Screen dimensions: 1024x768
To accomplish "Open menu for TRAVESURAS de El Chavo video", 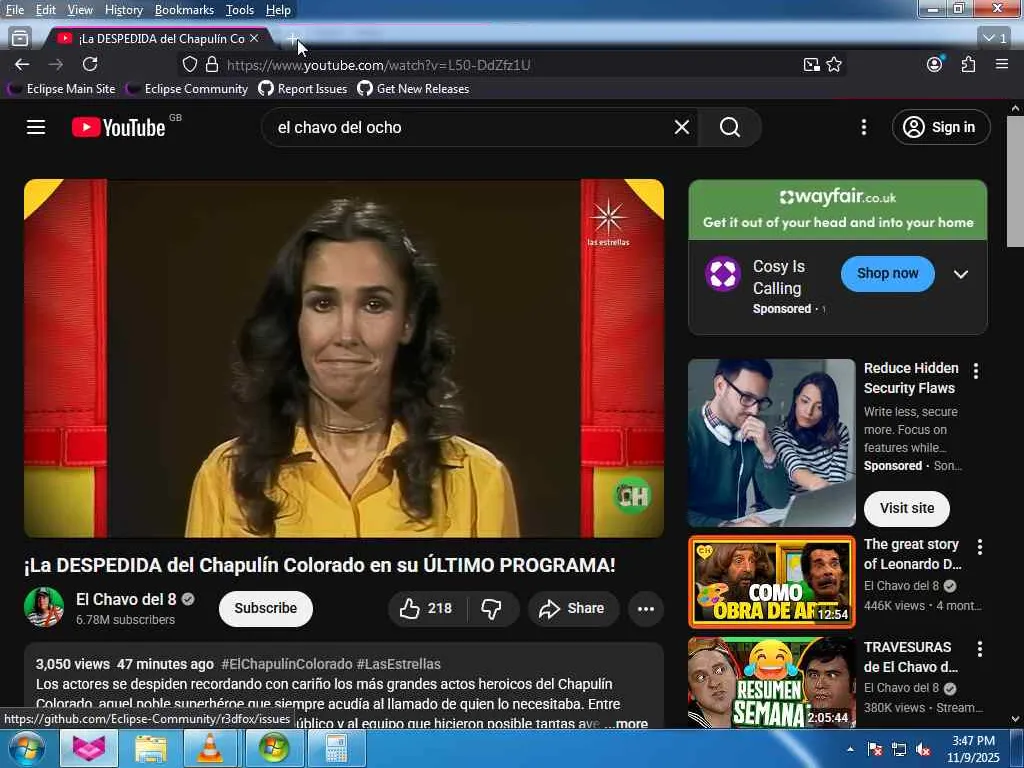I will (980, 649).
